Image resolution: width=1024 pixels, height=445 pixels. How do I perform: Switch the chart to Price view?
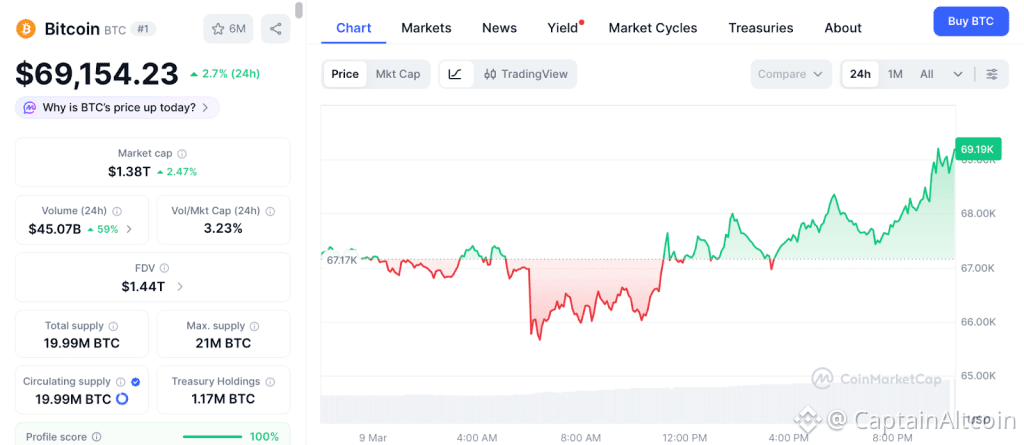(345, 74)
